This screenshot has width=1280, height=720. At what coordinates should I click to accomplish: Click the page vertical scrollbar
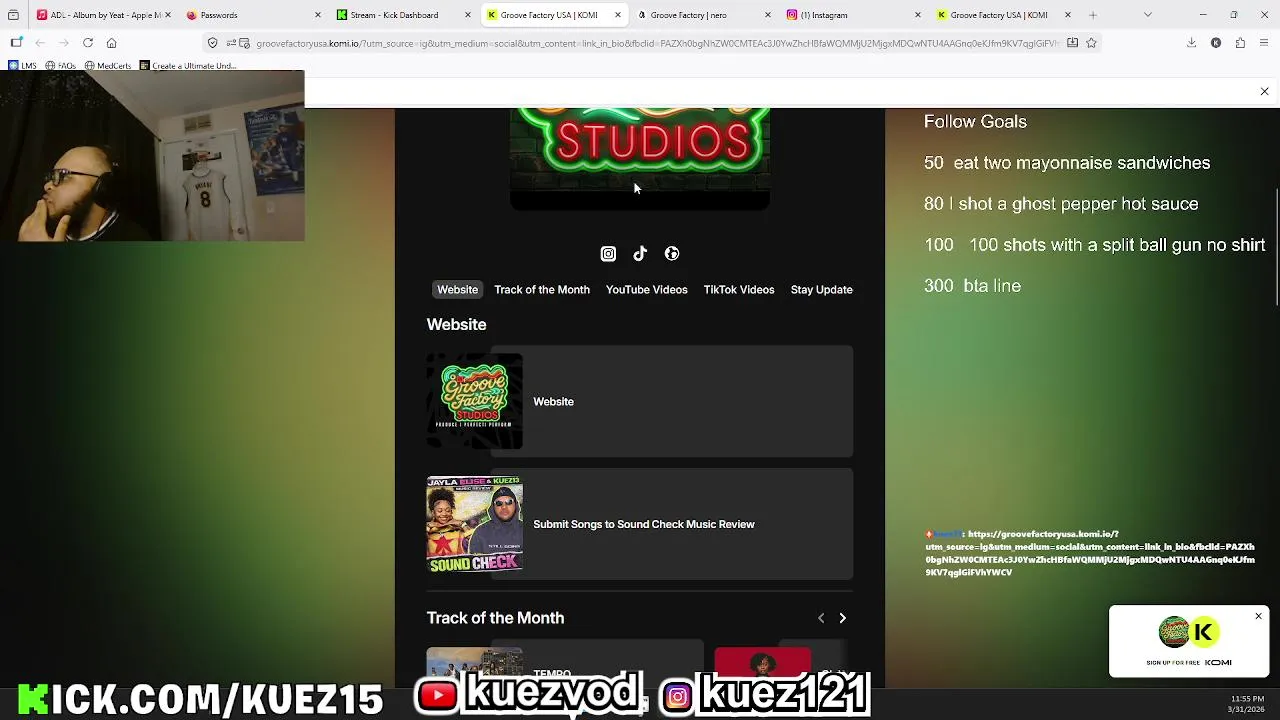(x=1276, y=248)
